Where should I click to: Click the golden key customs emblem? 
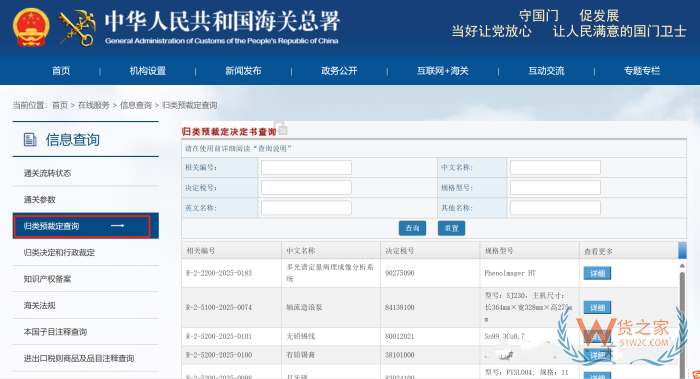77,28
